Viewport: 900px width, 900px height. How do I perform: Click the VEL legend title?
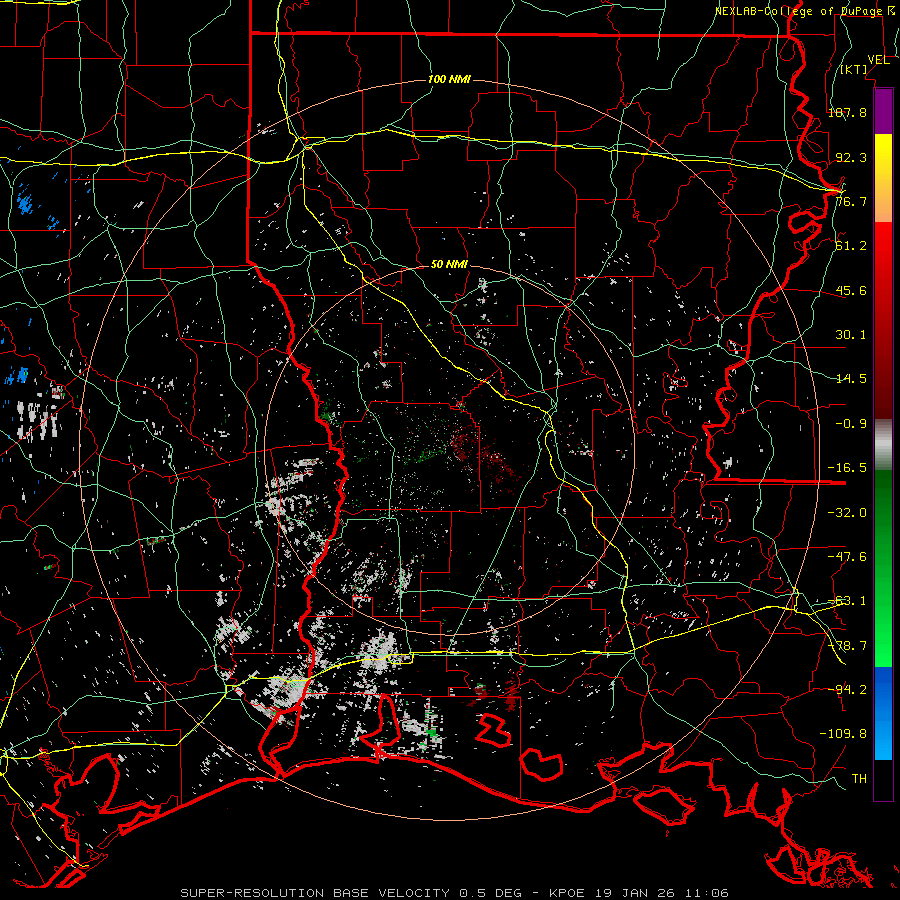pyautogui.click(x=878, y=60)
